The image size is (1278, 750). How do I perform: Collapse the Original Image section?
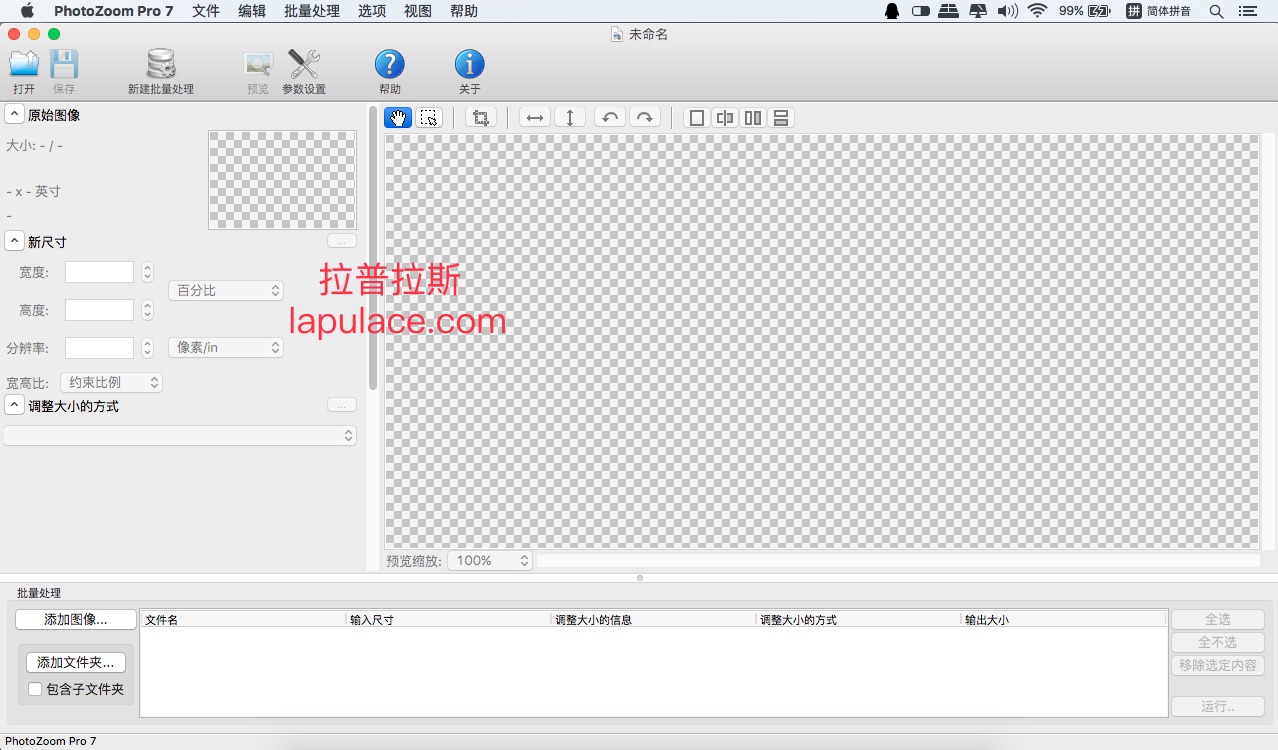point(15,115)
